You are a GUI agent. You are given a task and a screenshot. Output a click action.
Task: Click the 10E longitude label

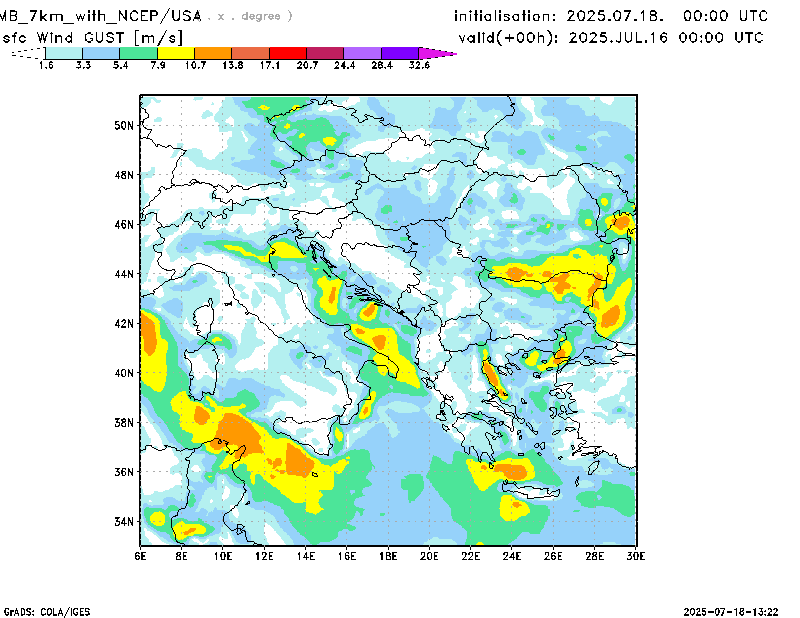point(223,556)
